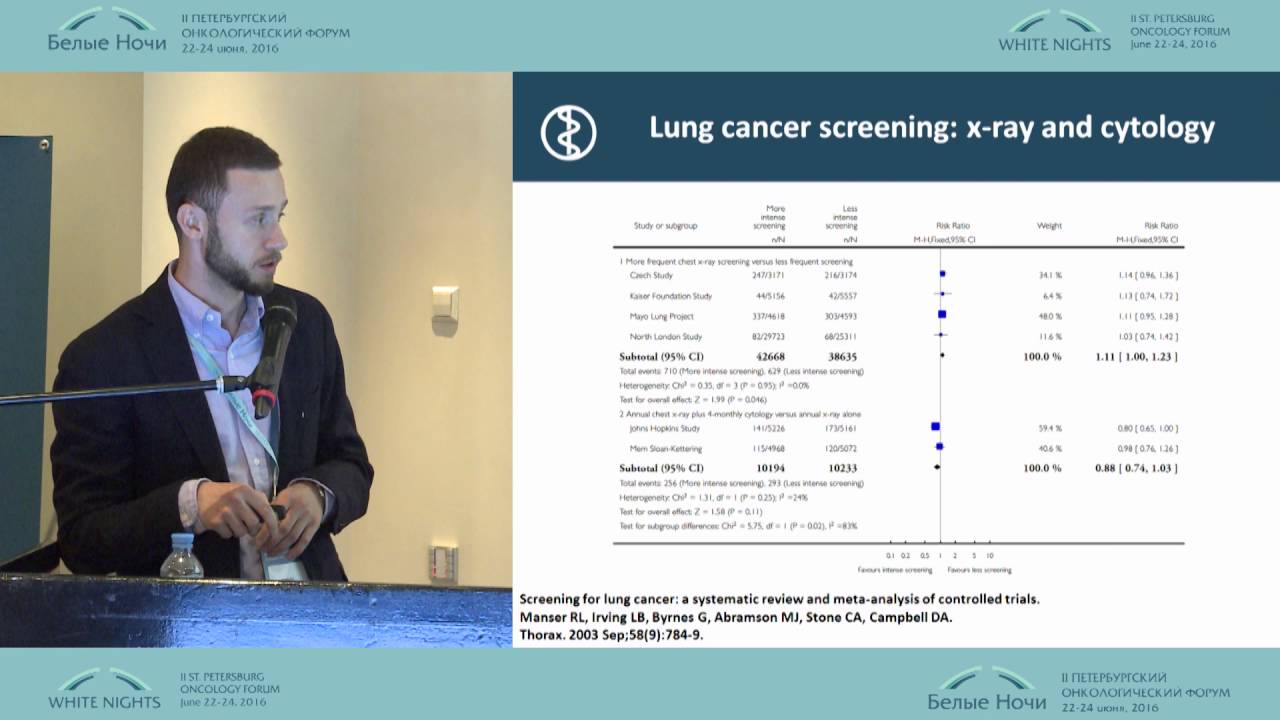Click the White Nights logo at top right
This screenshot has height=720, width=1280.
1054,31
